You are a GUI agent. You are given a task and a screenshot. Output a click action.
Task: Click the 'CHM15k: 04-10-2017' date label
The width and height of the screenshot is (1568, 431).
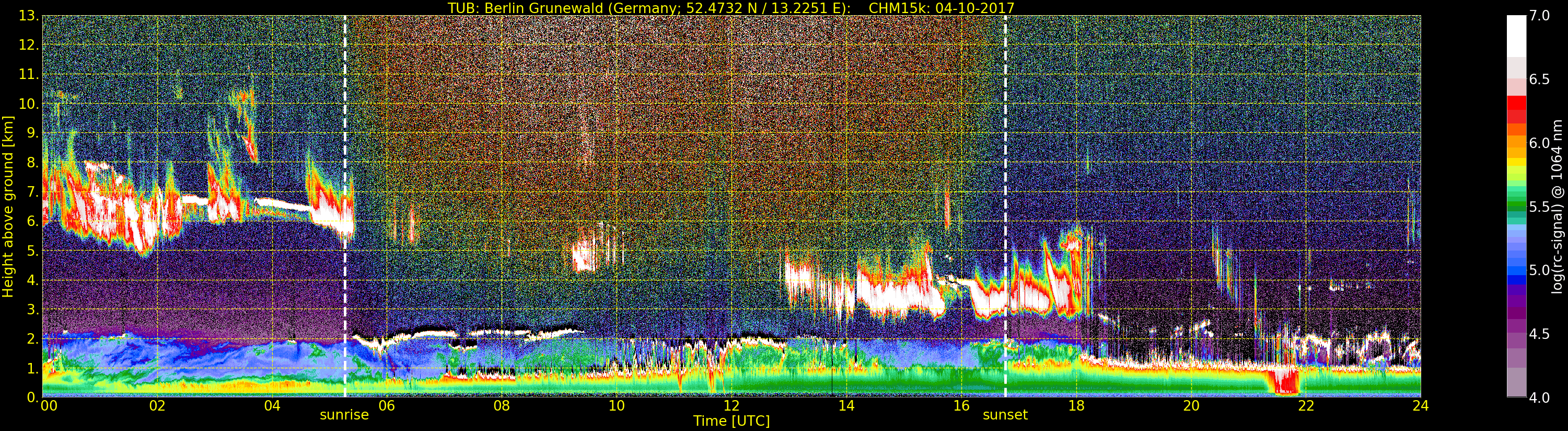(x=942, y=8)
